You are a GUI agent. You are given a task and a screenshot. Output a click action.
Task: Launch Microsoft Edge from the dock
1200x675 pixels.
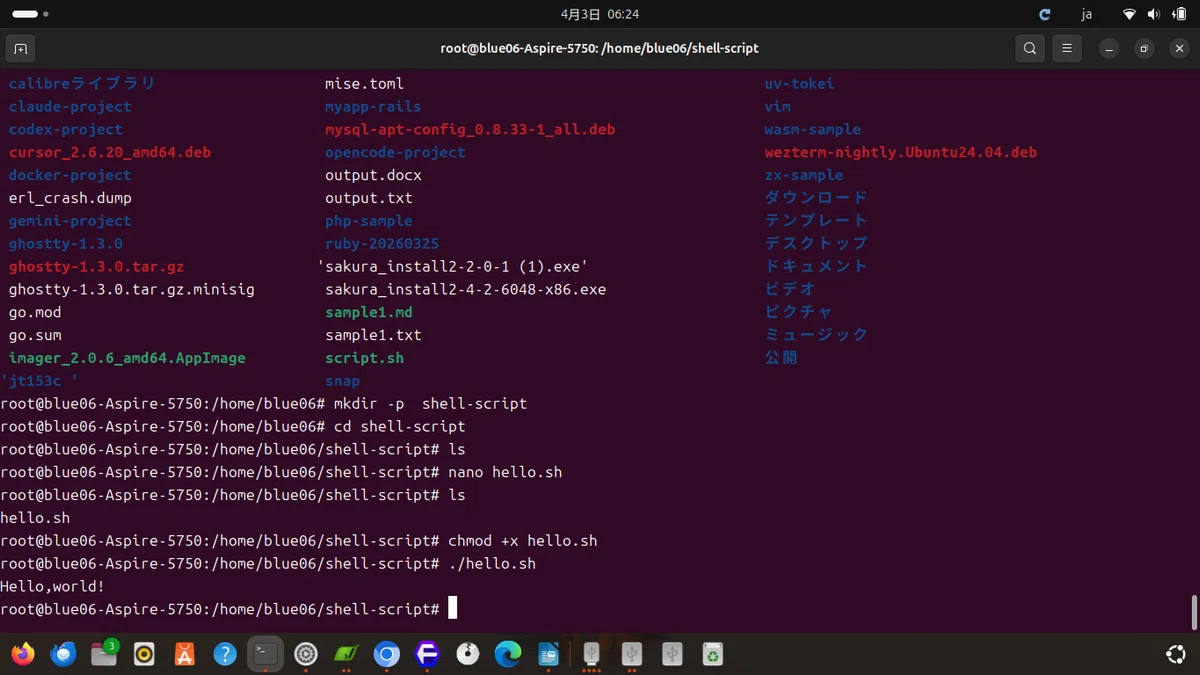pyautogui.click(x=508, y=654)
